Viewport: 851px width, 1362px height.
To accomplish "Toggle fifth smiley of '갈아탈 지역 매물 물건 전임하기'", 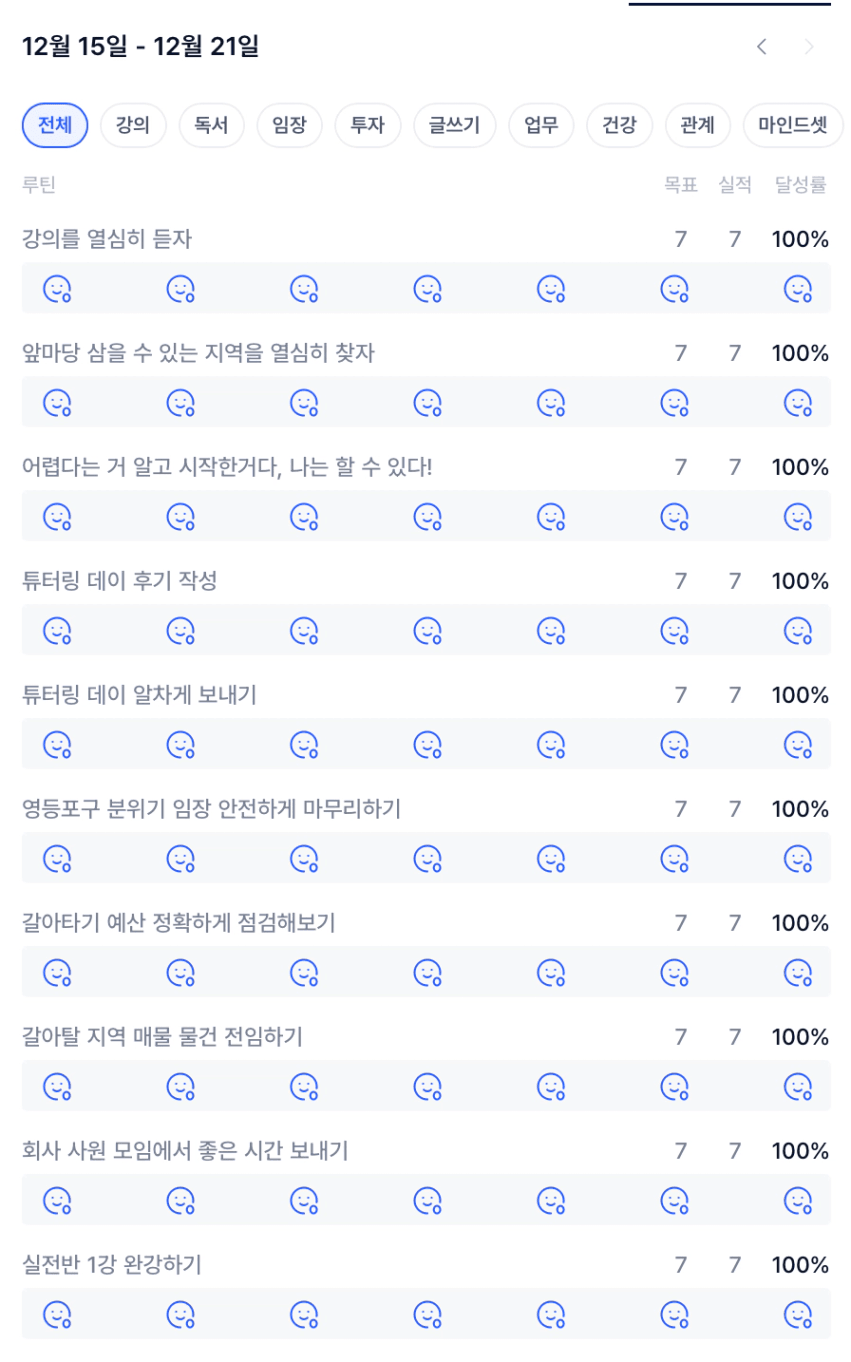I will coord(551,1087).
